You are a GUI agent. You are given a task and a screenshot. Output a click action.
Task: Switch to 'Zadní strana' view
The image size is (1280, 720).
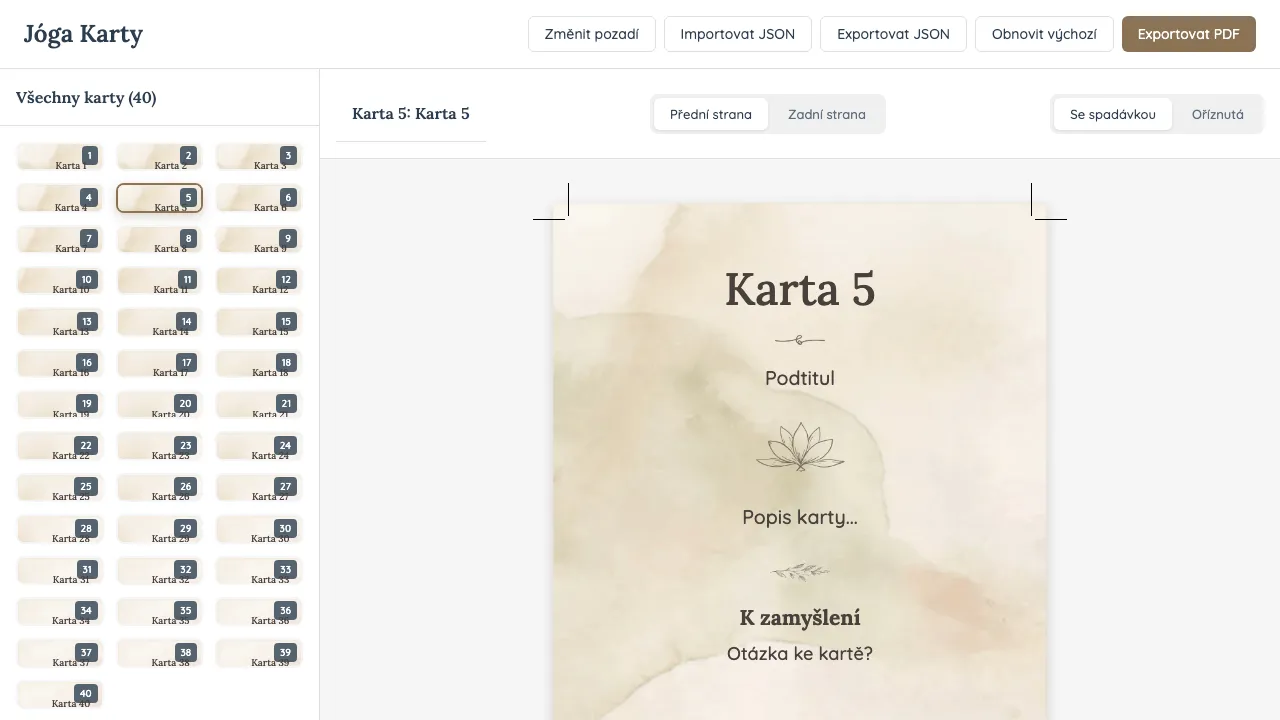click(x=826, y=114)
